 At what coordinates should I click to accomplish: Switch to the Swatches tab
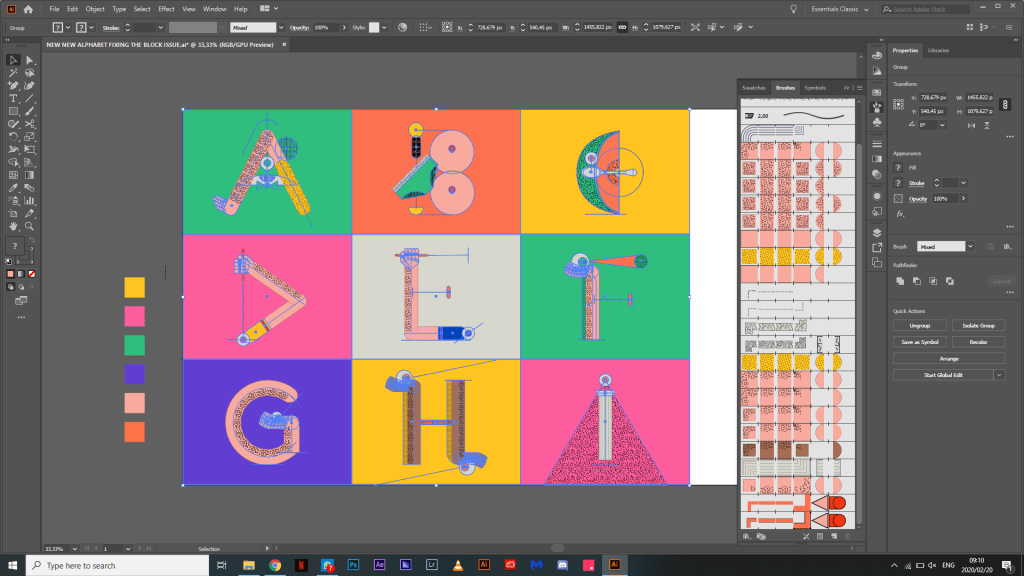click(x=753, y=88)
